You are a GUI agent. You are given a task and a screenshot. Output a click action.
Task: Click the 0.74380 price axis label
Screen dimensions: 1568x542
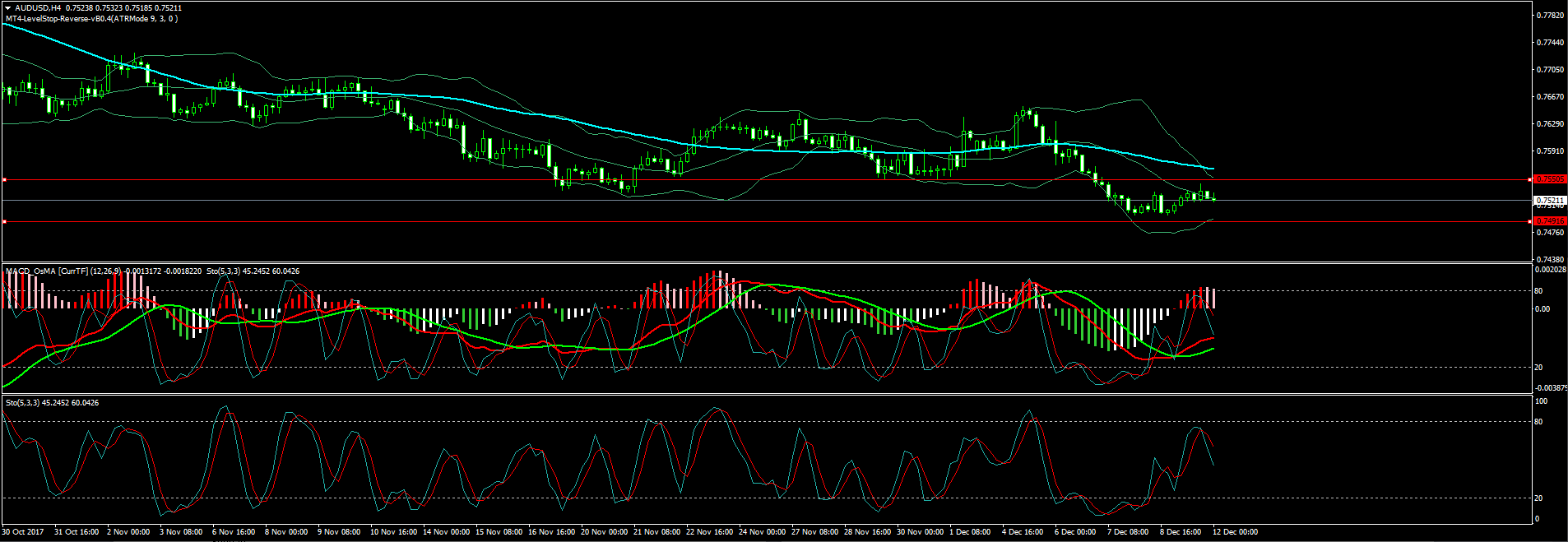[x=1551, y=259]
